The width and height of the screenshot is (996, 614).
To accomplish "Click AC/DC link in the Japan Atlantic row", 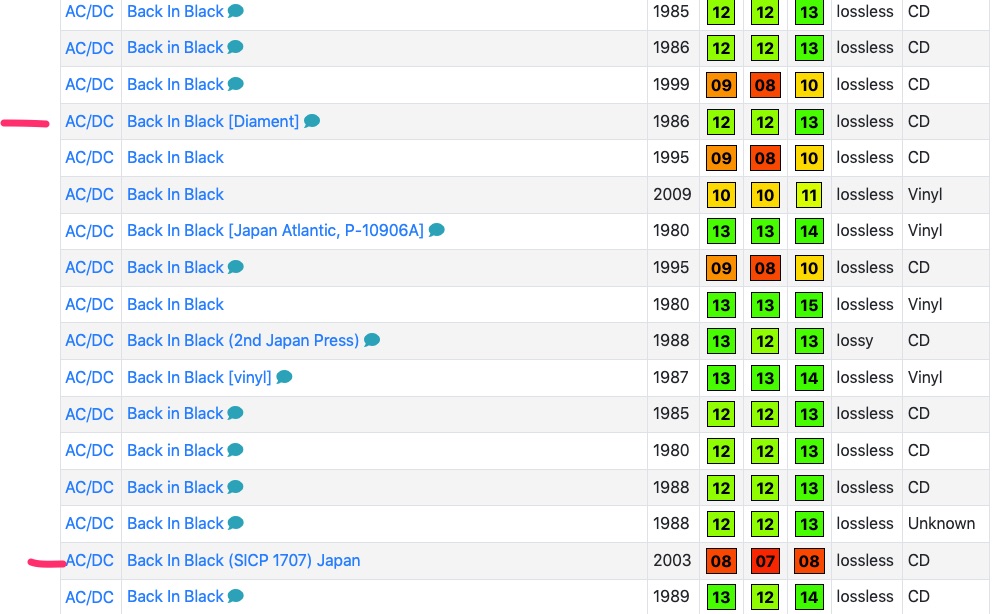I will pos(90,231).
